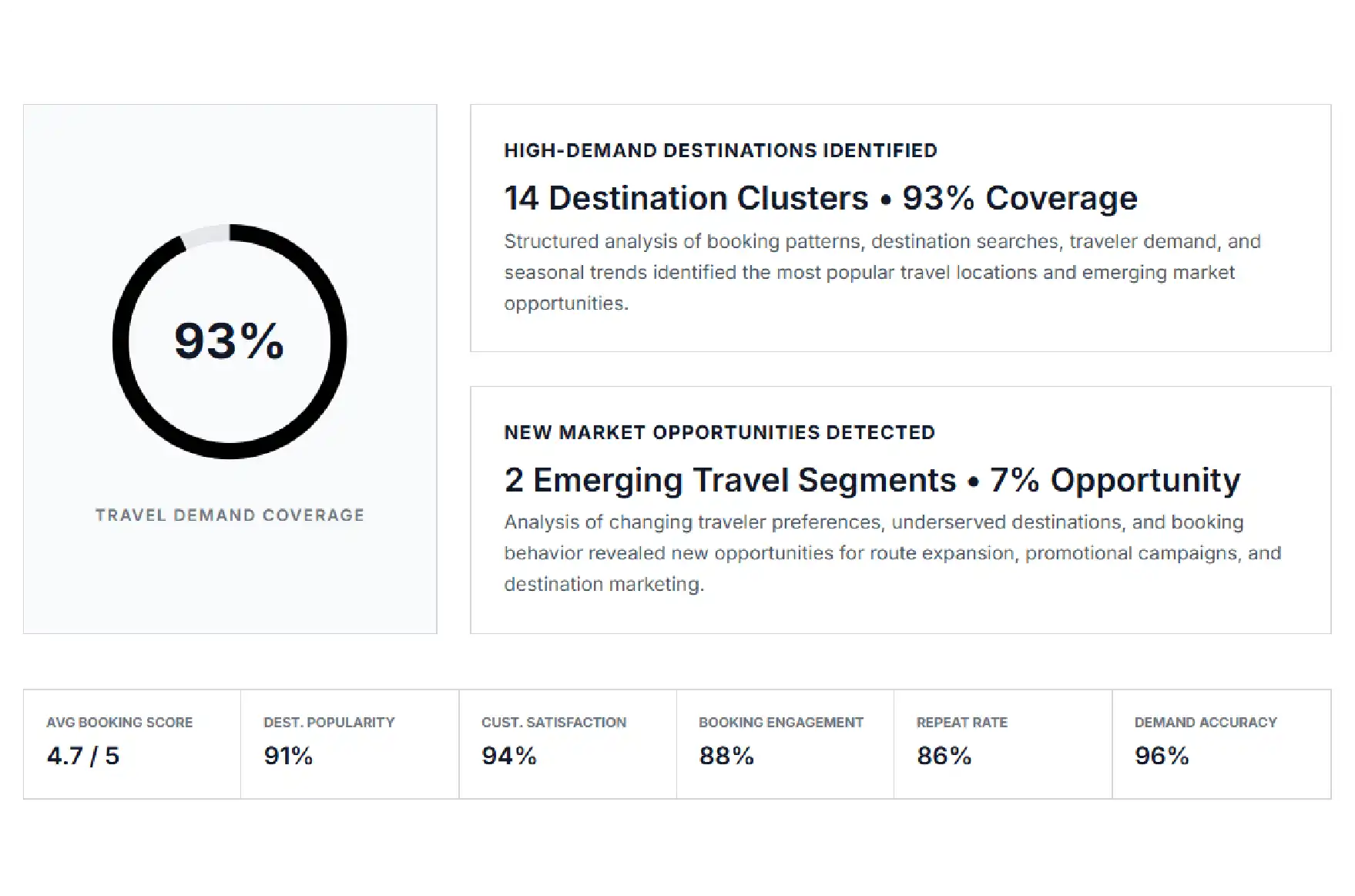Click the 14 Destination Clusters headline
The image size is (1355, 896).
[x=820, y=198]
